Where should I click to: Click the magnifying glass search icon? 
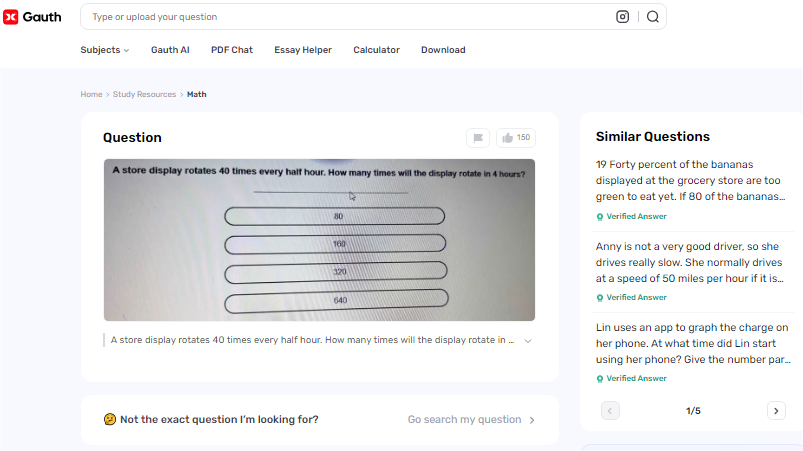652,17
